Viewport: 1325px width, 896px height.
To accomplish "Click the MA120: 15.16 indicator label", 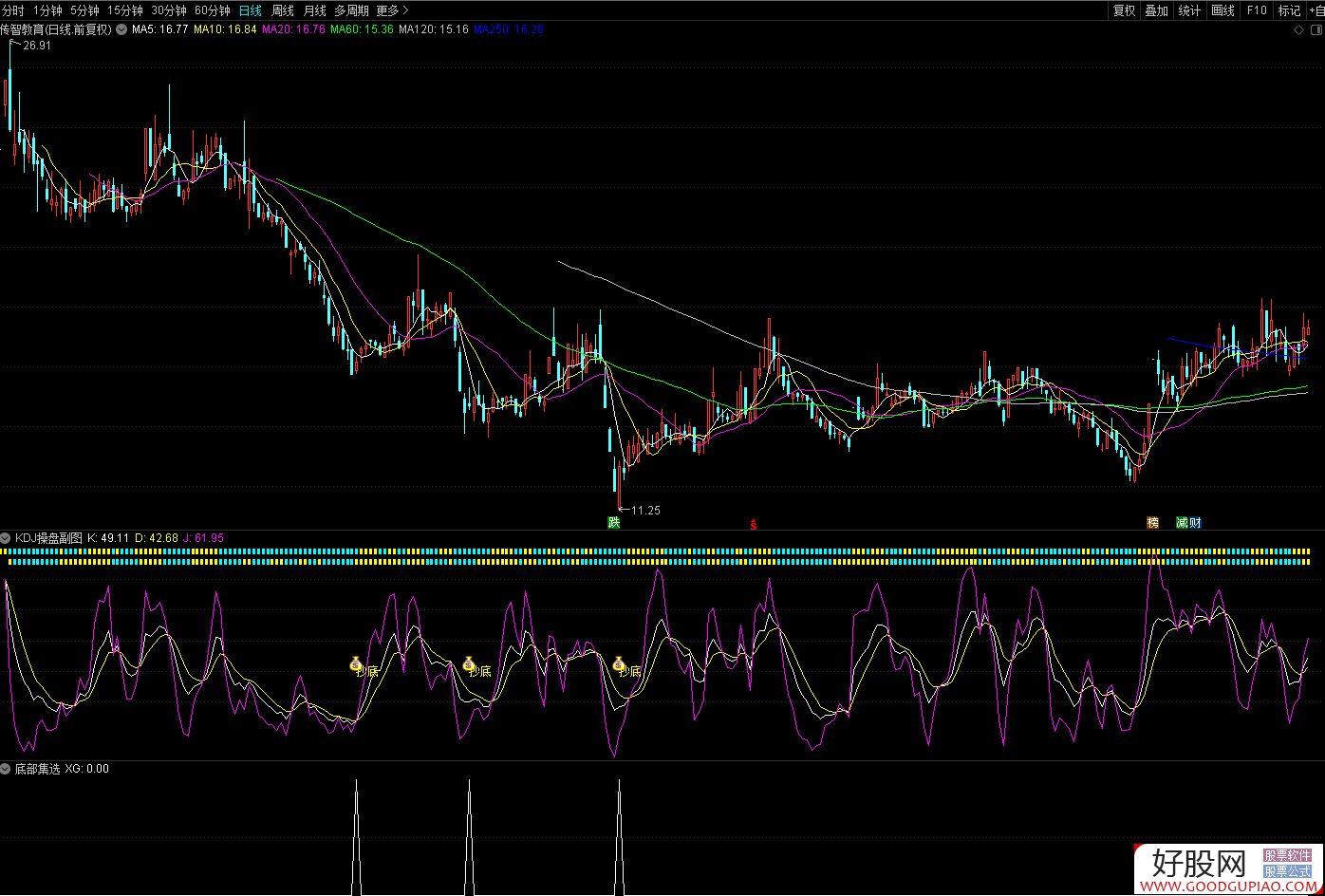I will (433, 29).
